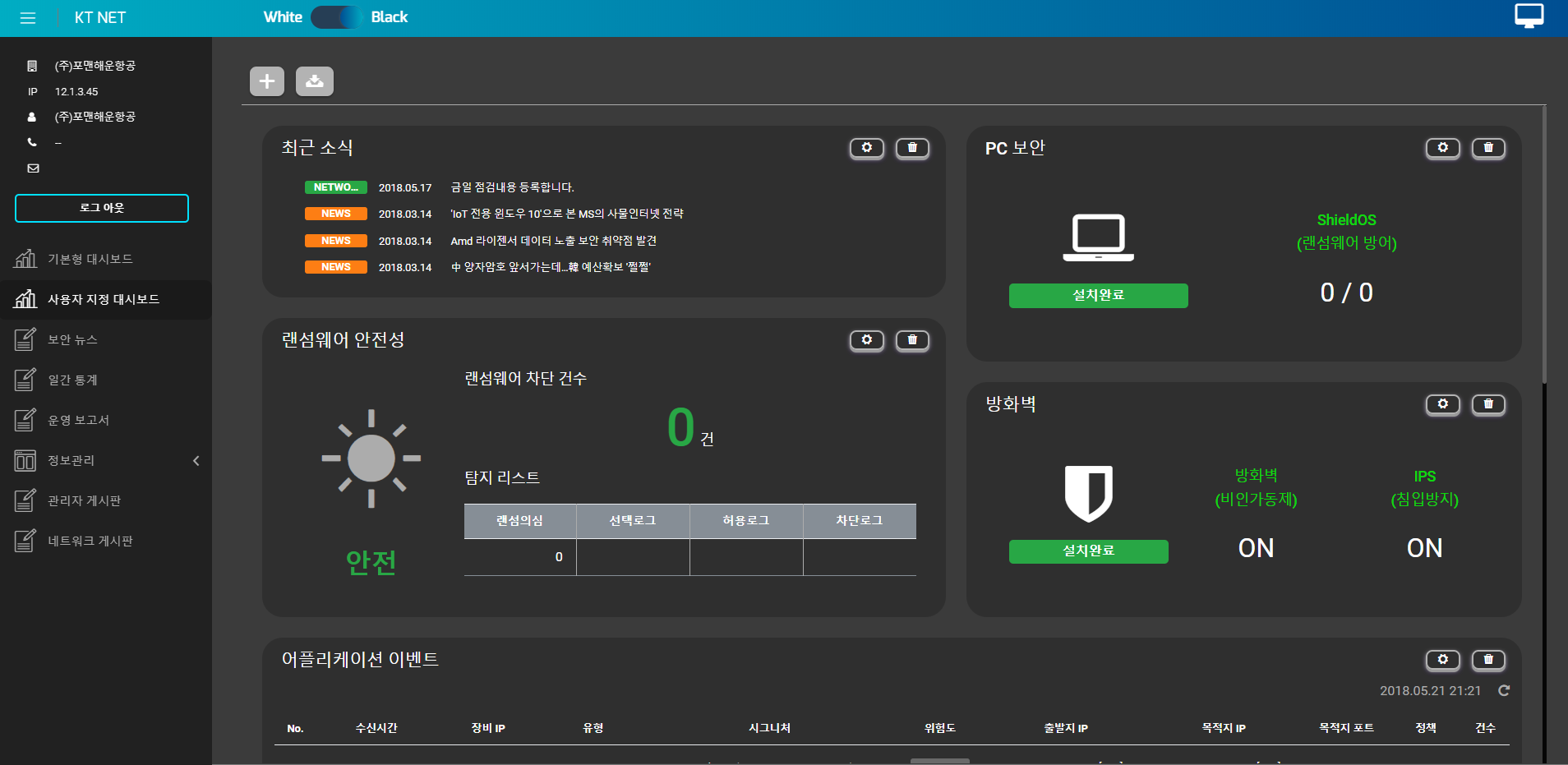Expand 정보관리 submenu chevron
The height and width of the screenshot is (765, 1568).
pos(196,460)
